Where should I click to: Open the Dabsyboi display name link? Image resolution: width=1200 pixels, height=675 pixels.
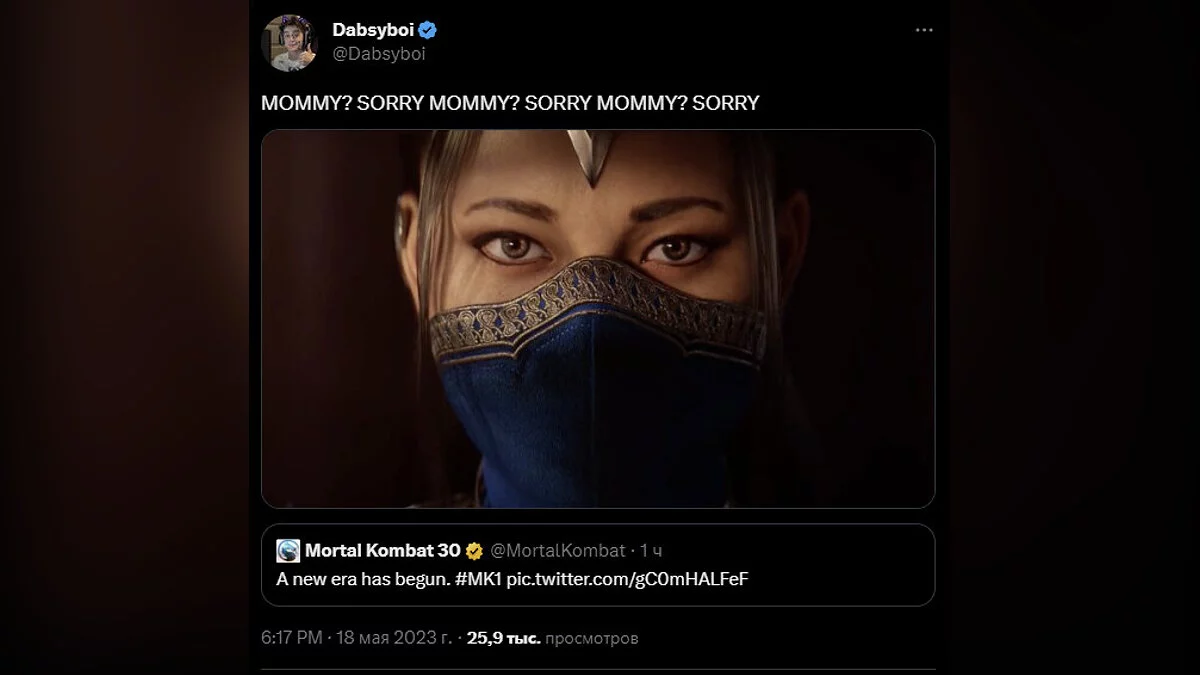pyautogui.click(x=373, y=31)
